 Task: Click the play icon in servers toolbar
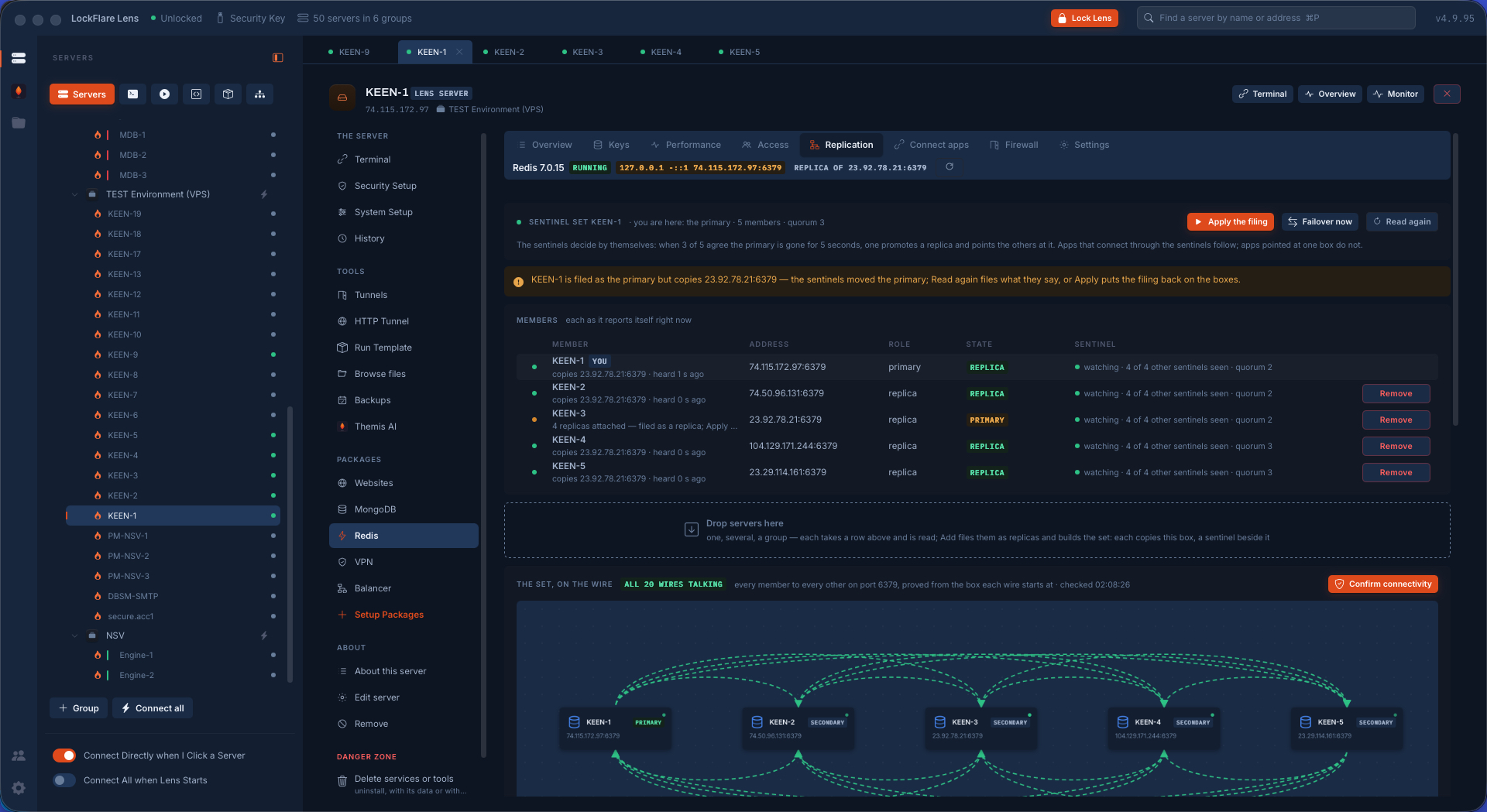coord(164,94)
